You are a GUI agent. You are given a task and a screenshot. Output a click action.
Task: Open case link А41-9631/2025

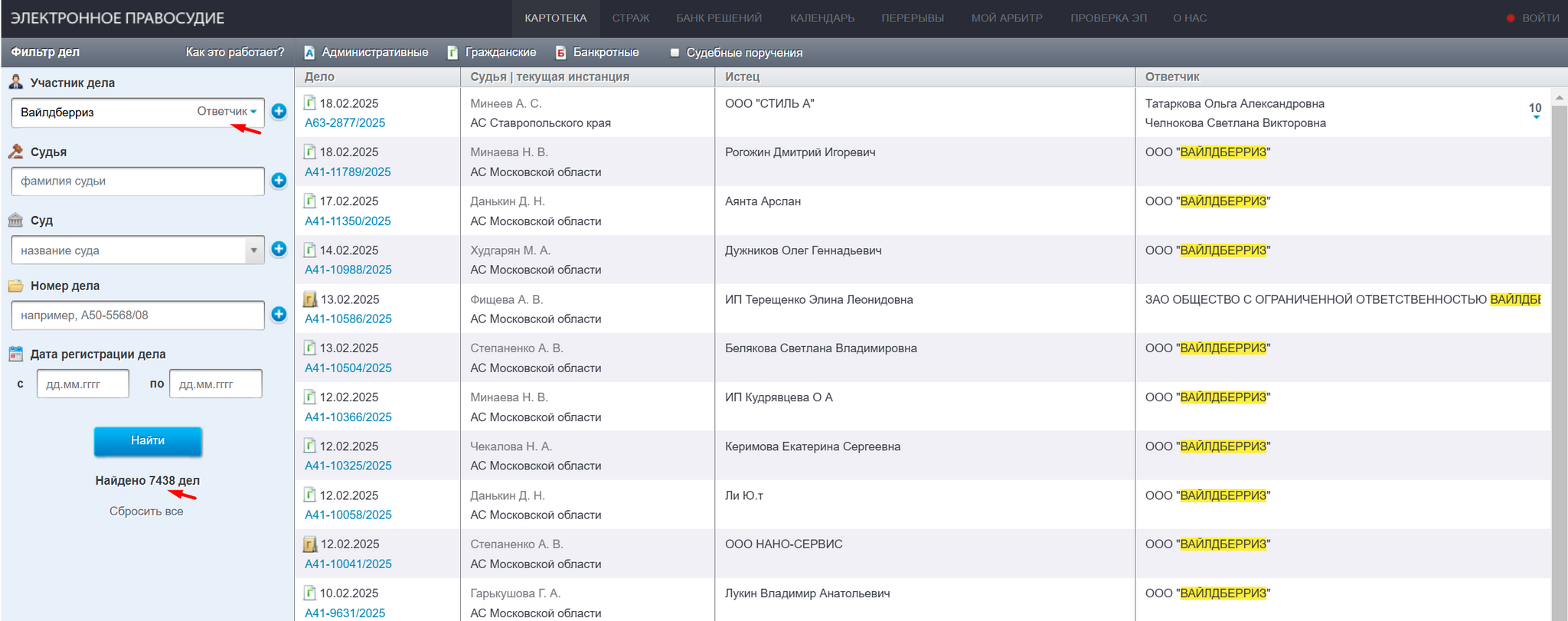(345, 613)
